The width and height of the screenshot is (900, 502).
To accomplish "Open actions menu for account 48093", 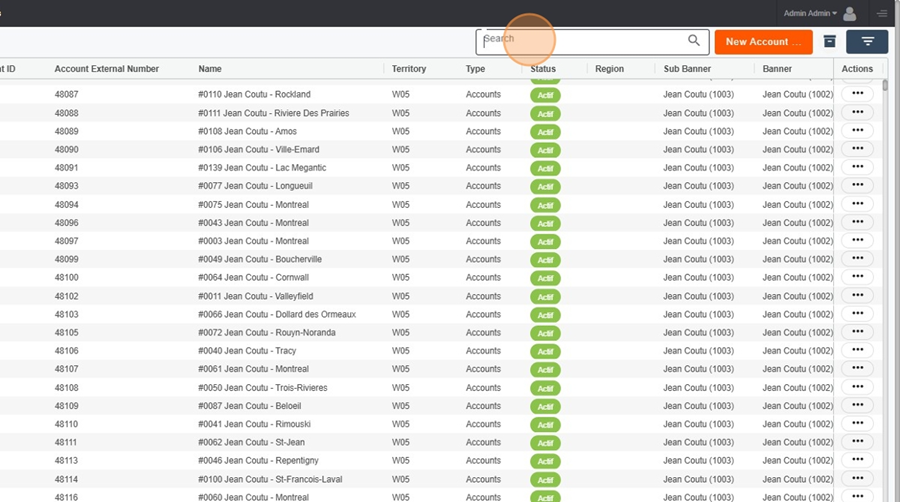I will click(858, 185).
